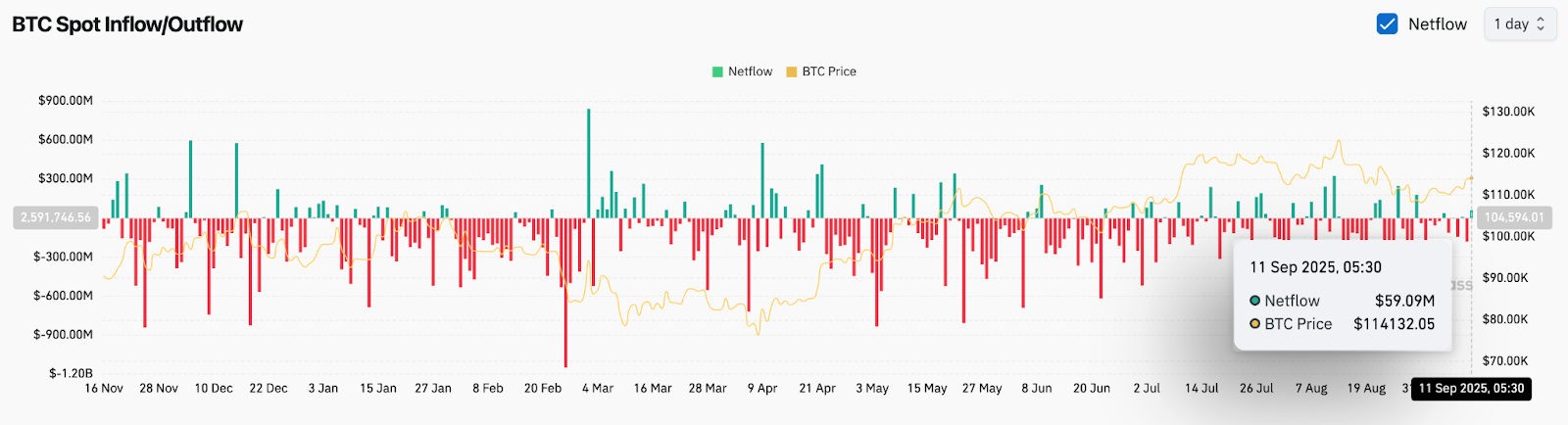Toggle the BTC Price legend series

[x=821, y=71]
